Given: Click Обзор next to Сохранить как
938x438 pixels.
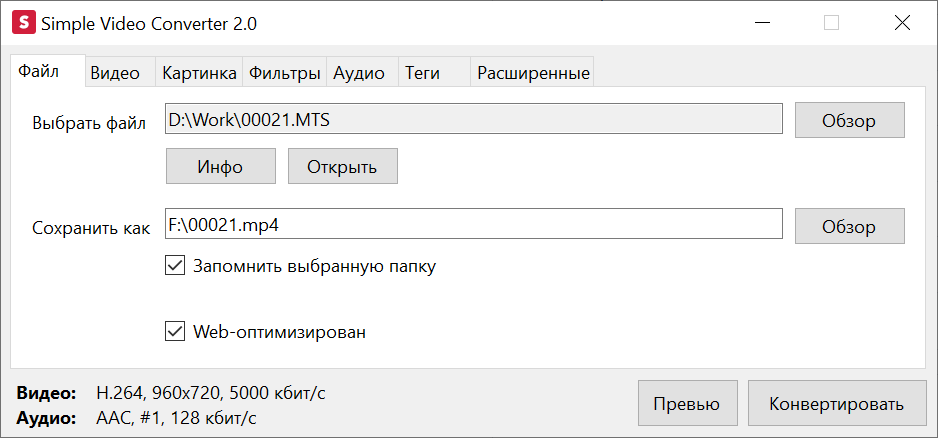Looking at the screenshot, I should click(x=849, y=226).
